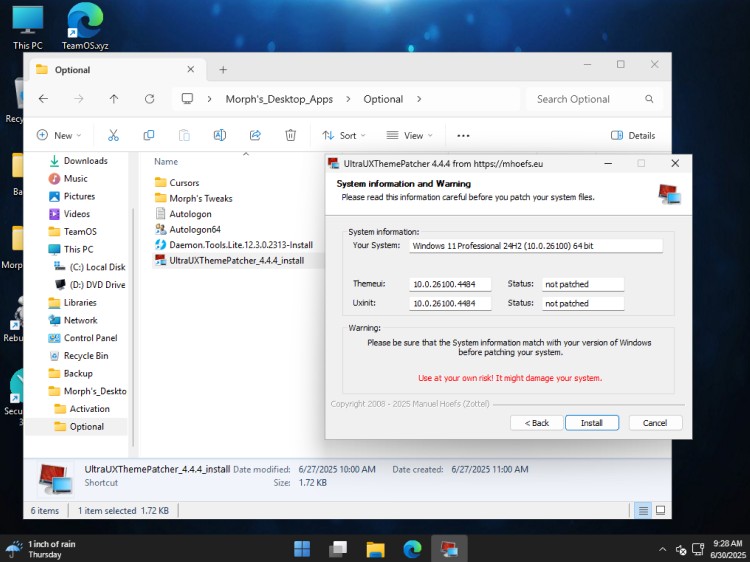
Task: Open Task View on the taskbar
Action: (338, 549)
